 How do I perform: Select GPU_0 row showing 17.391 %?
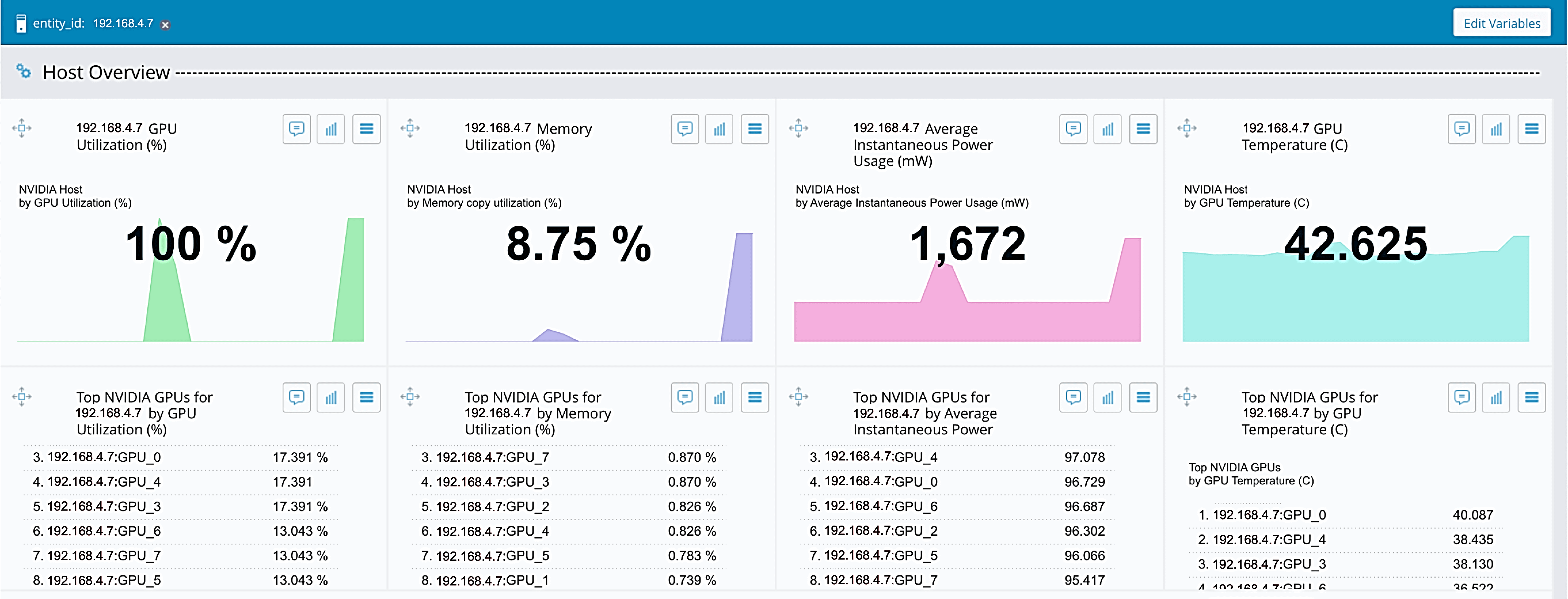pos(180,458)
